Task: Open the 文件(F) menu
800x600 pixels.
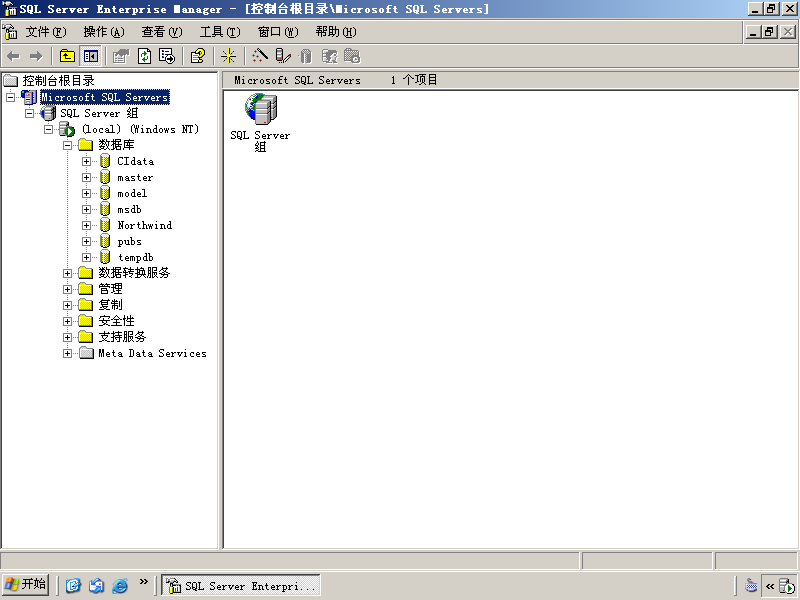Action: (46, 32)
